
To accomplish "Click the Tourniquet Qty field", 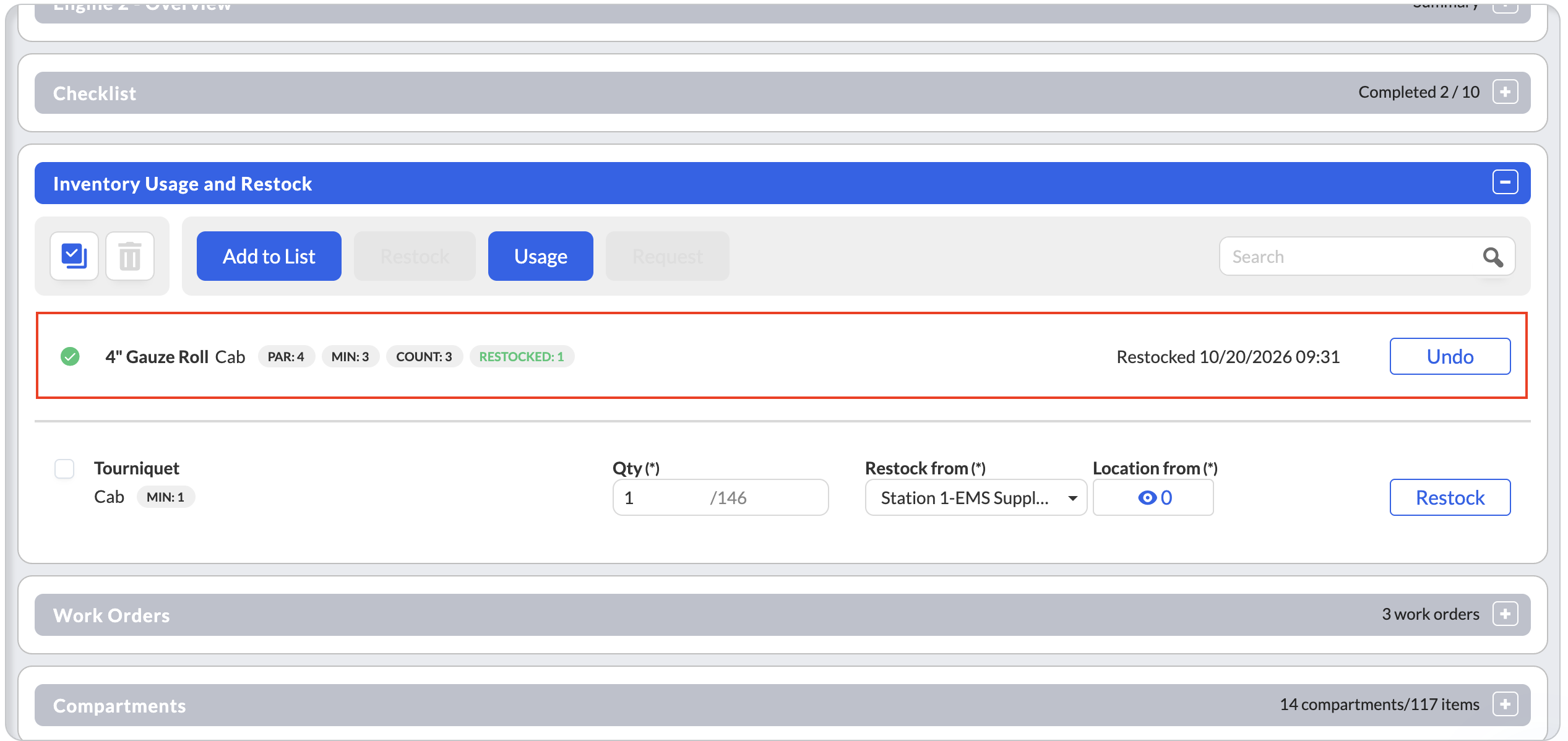I will point(720,498).
